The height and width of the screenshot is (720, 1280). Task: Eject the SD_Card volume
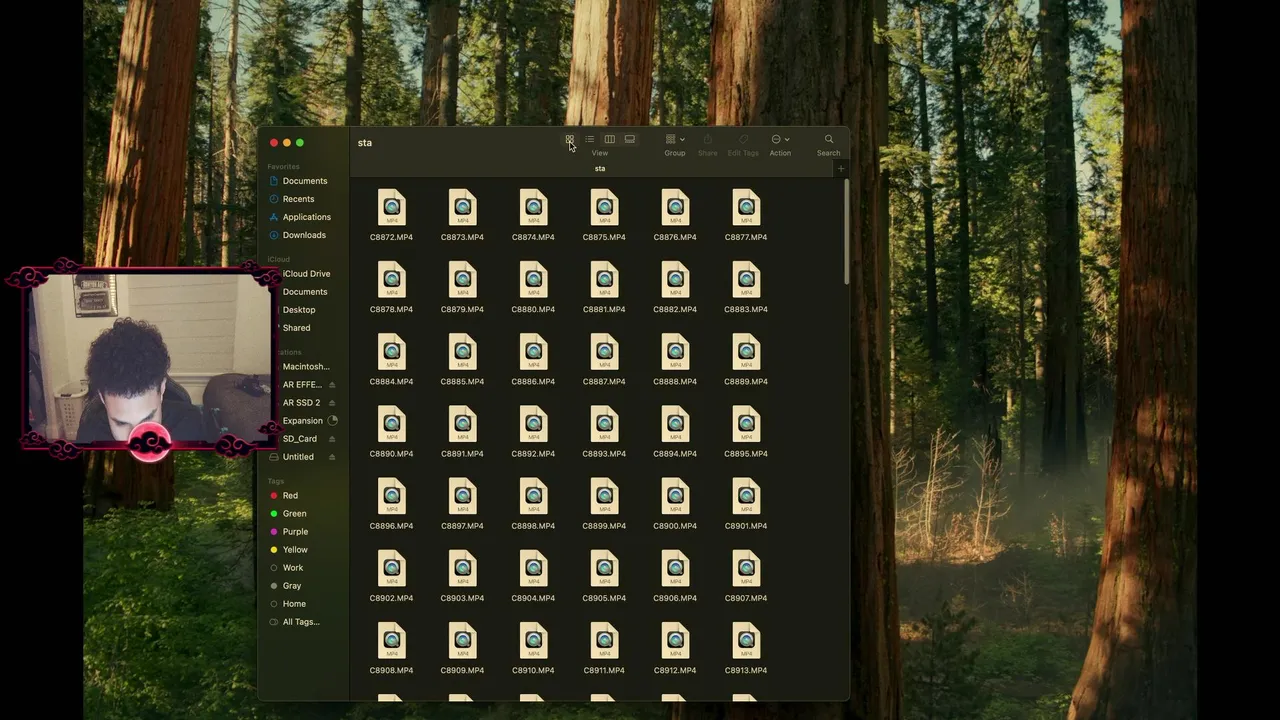(332, 439)
